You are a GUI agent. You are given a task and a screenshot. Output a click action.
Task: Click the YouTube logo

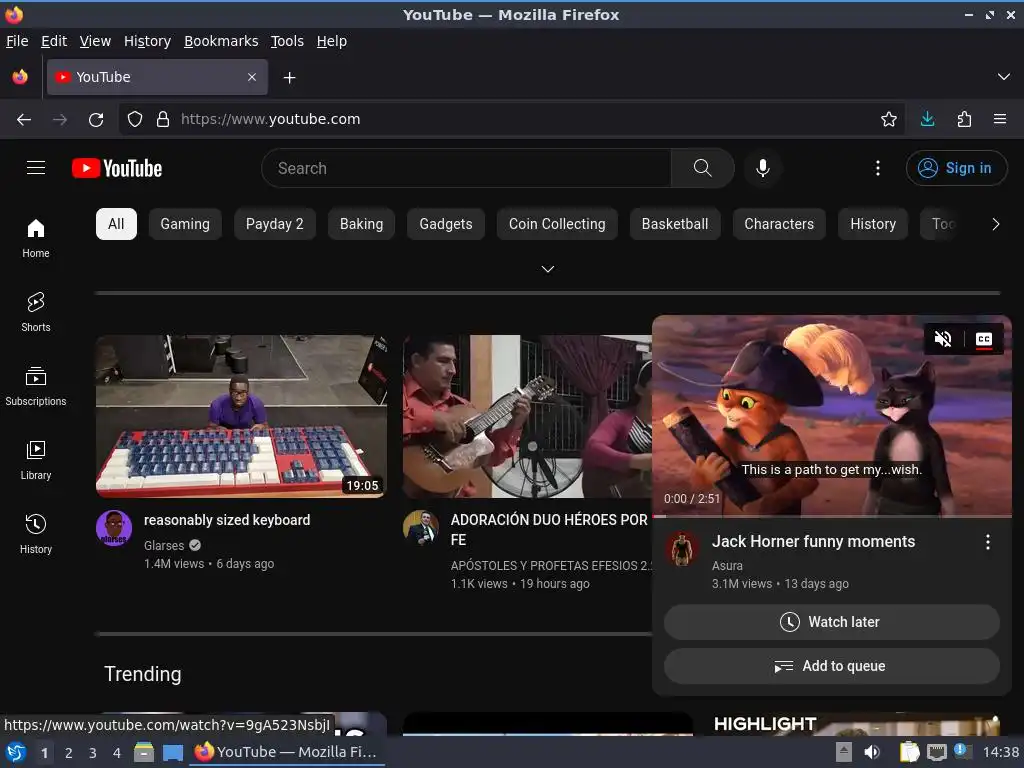[117, 168]
